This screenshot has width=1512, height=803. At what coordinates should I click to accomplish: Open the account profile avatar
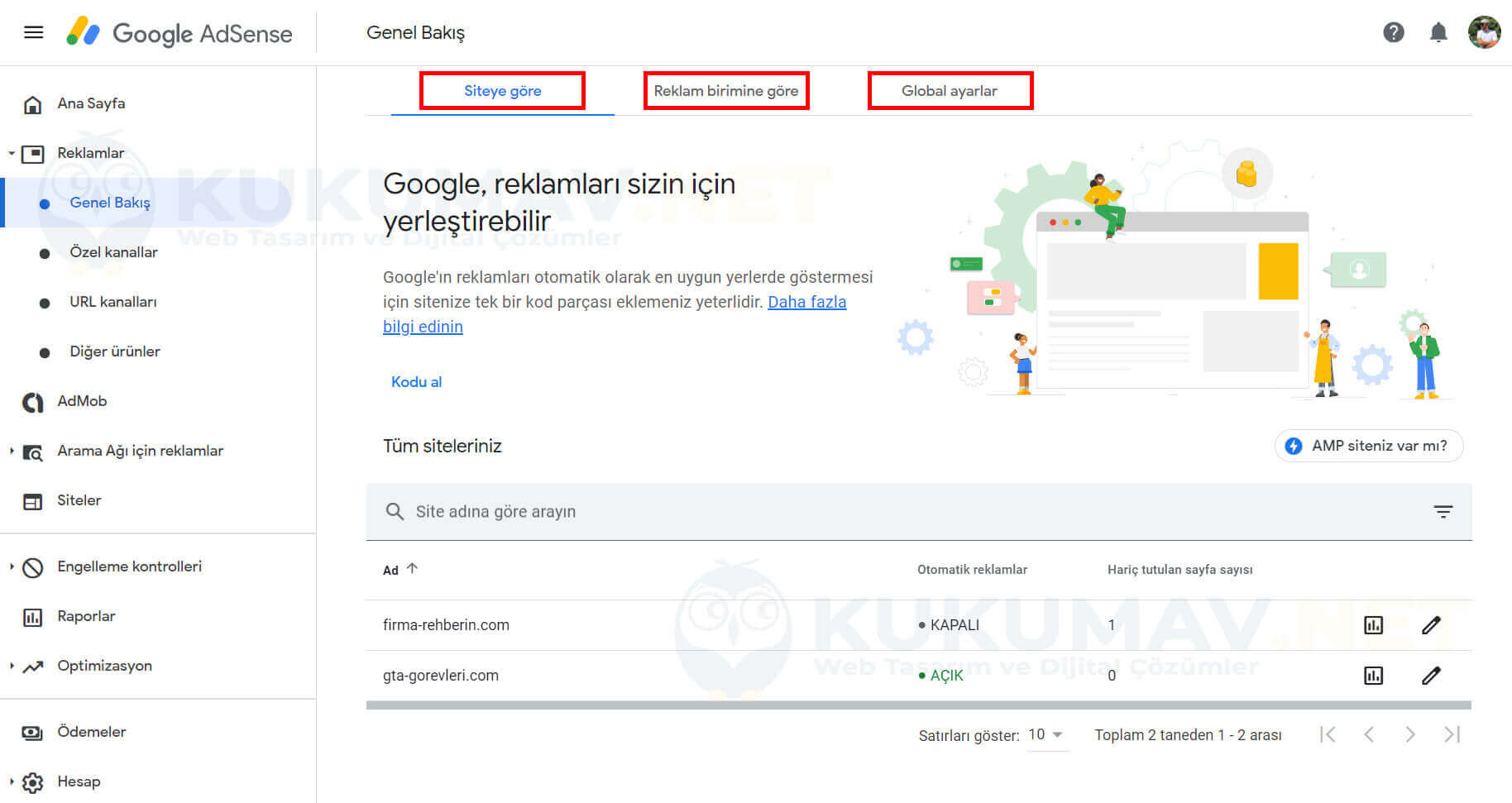(1485, 32)
